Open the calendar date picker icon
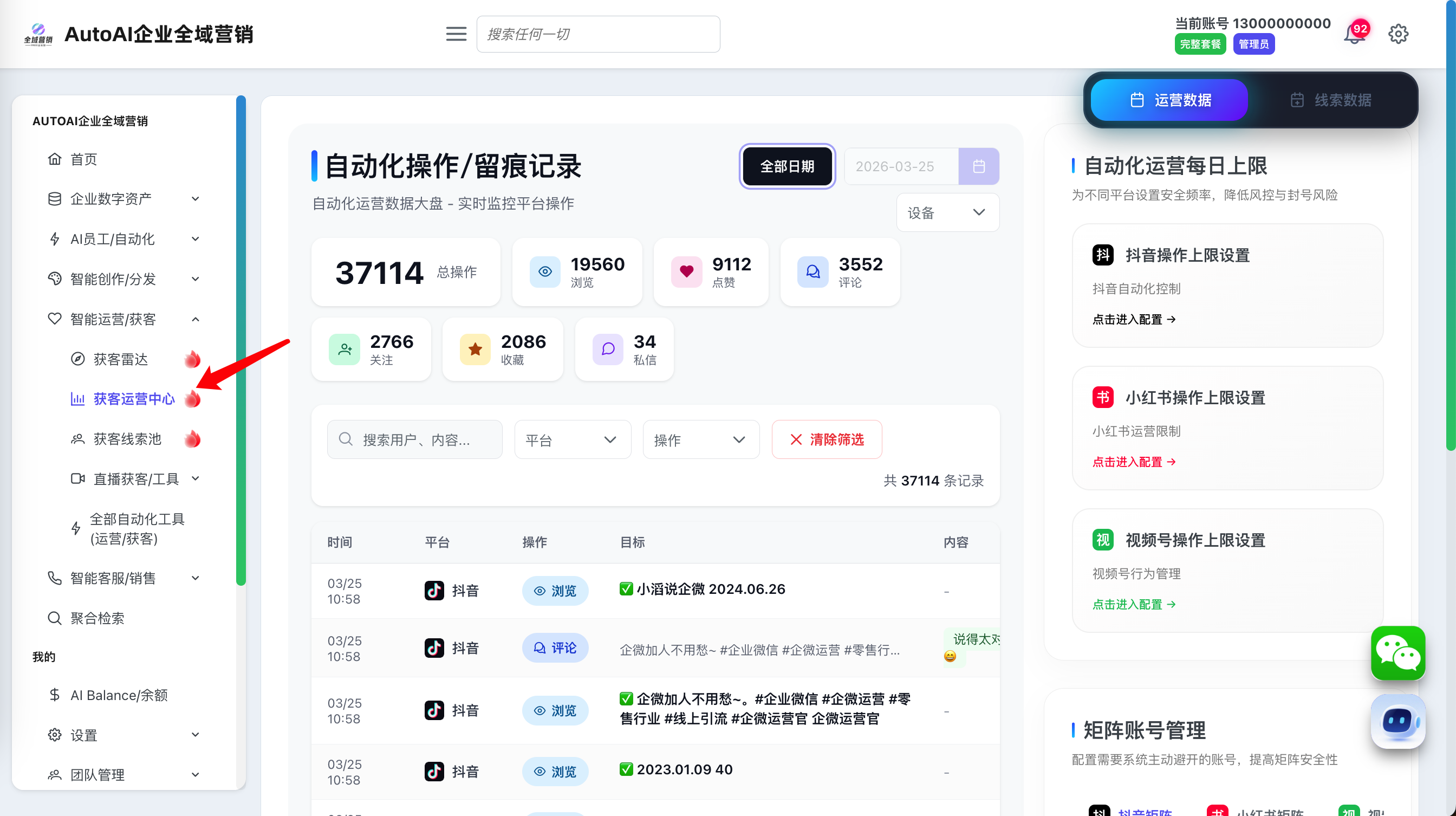Image resolution: width=1456 pixels, height=816 pixels. (x=978, y=166)
